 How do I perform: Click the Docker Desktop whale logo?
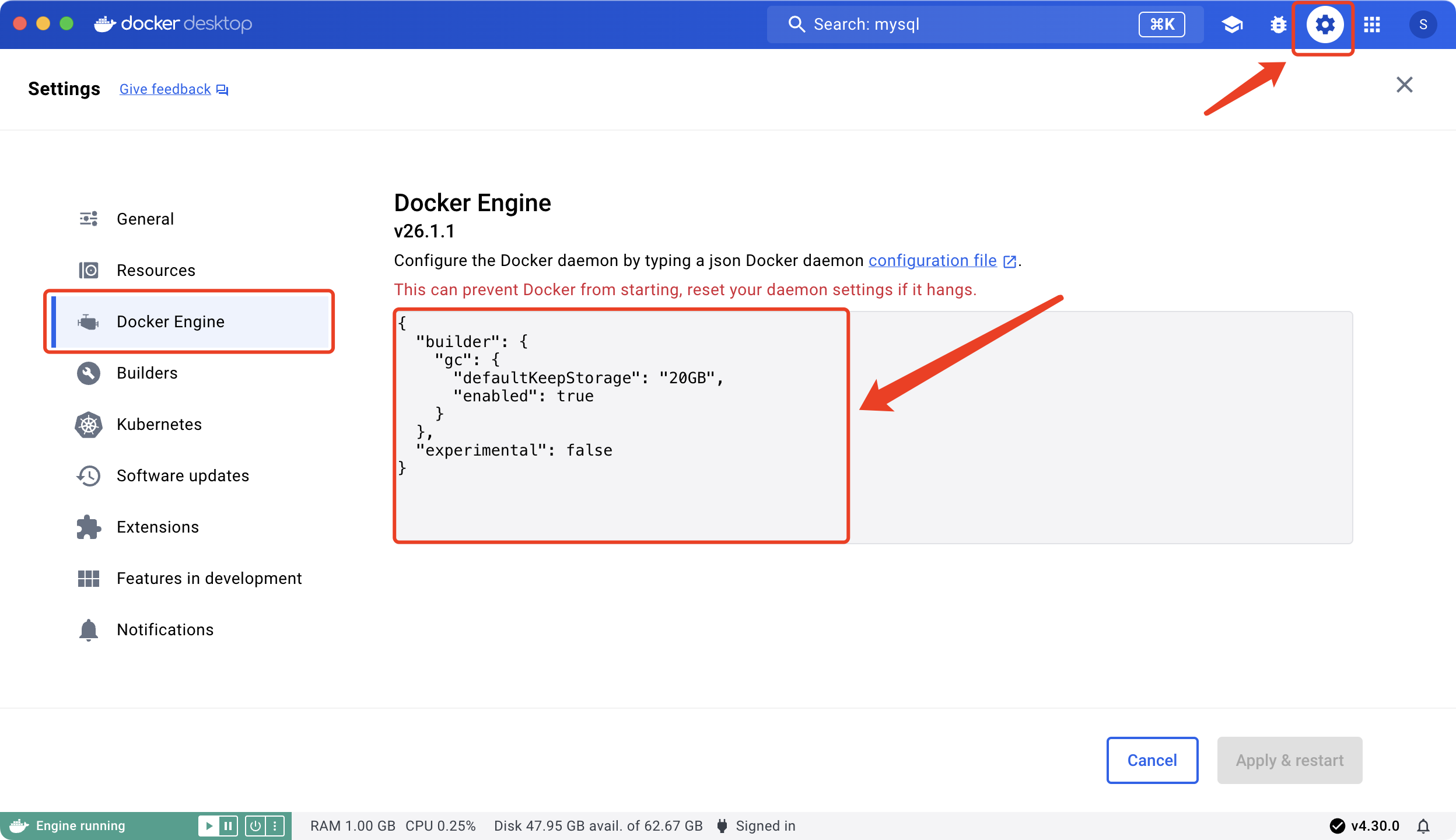pos(105,24)
